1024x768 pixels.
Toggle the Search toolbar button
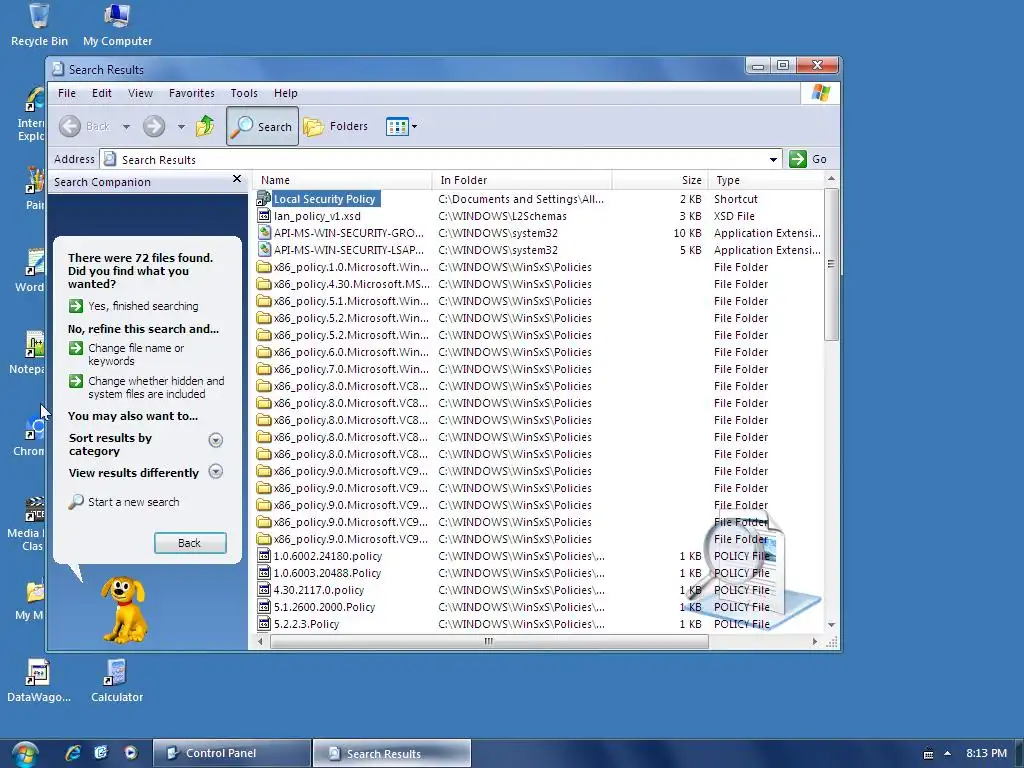click(263, 126)
